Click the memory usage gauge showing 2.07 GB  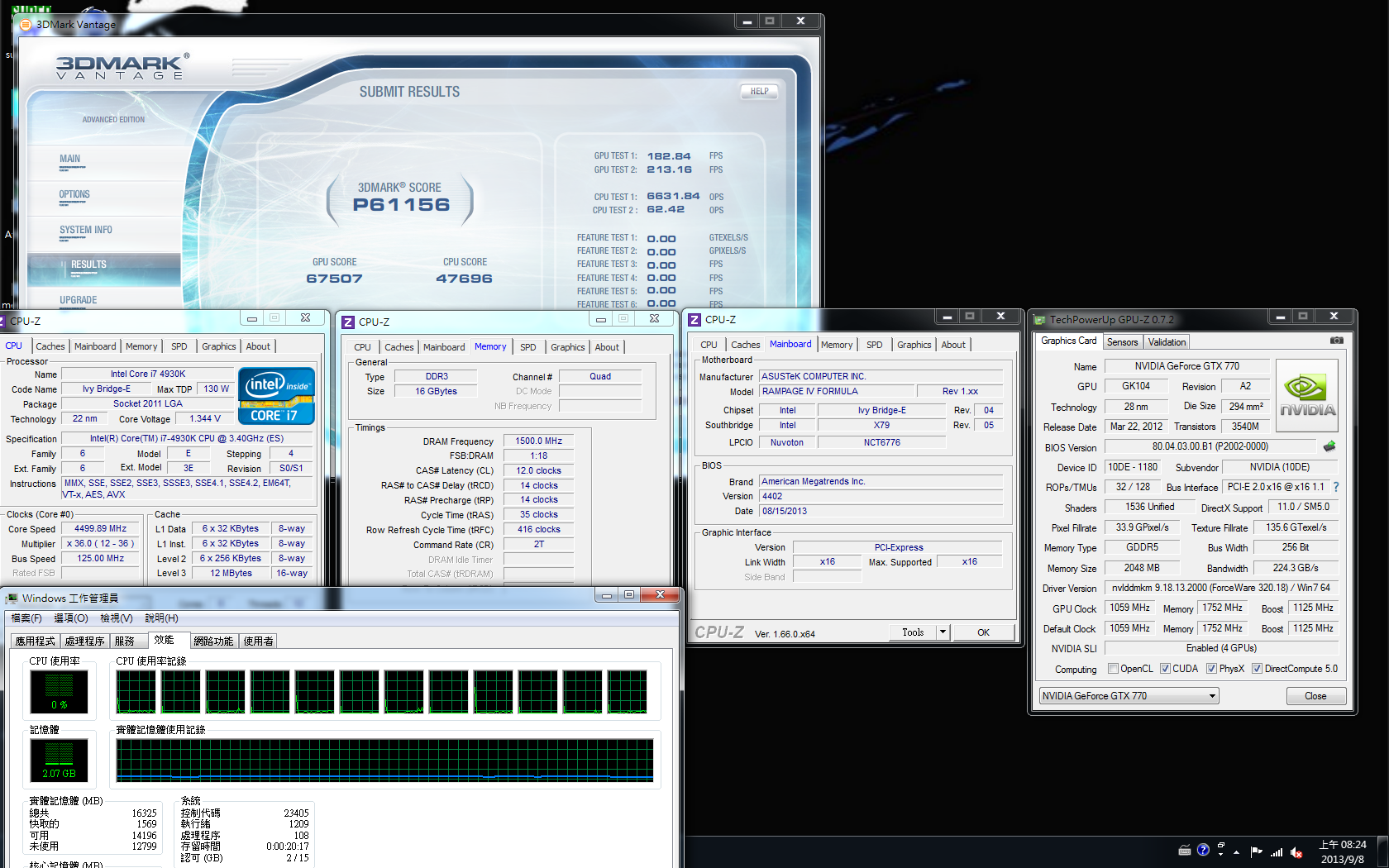(59, 761)
